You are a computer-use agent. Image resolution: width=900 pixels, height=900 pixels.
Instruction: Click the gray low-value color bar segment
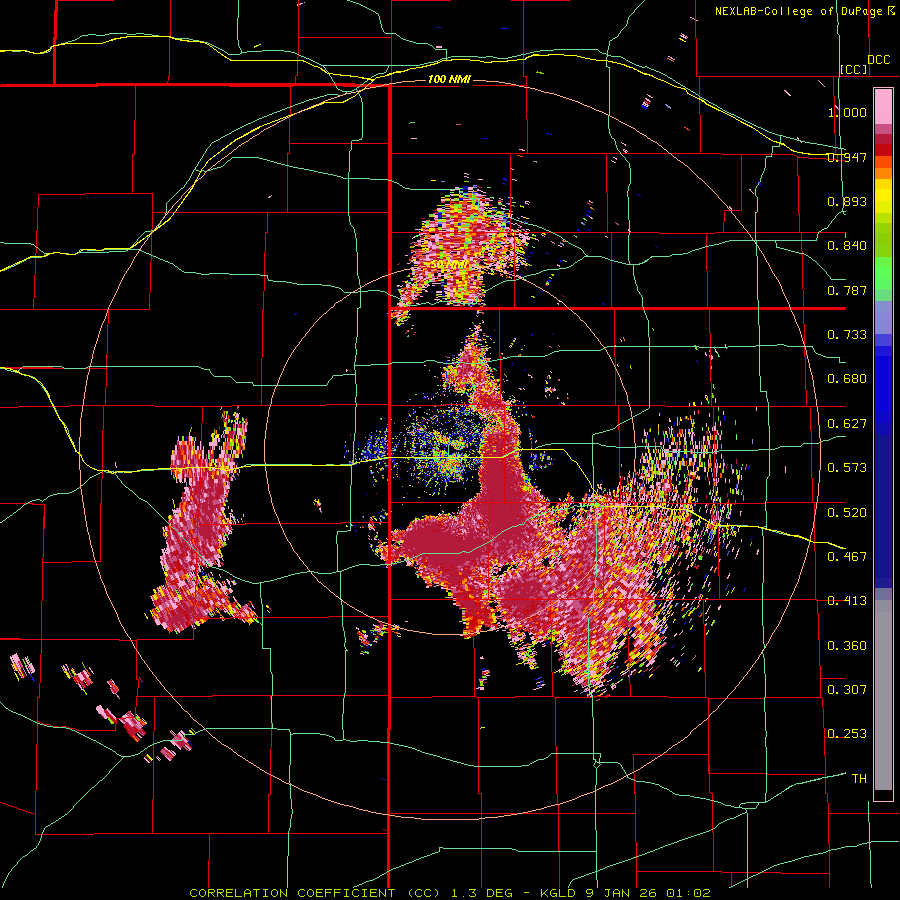click(883, 695)
